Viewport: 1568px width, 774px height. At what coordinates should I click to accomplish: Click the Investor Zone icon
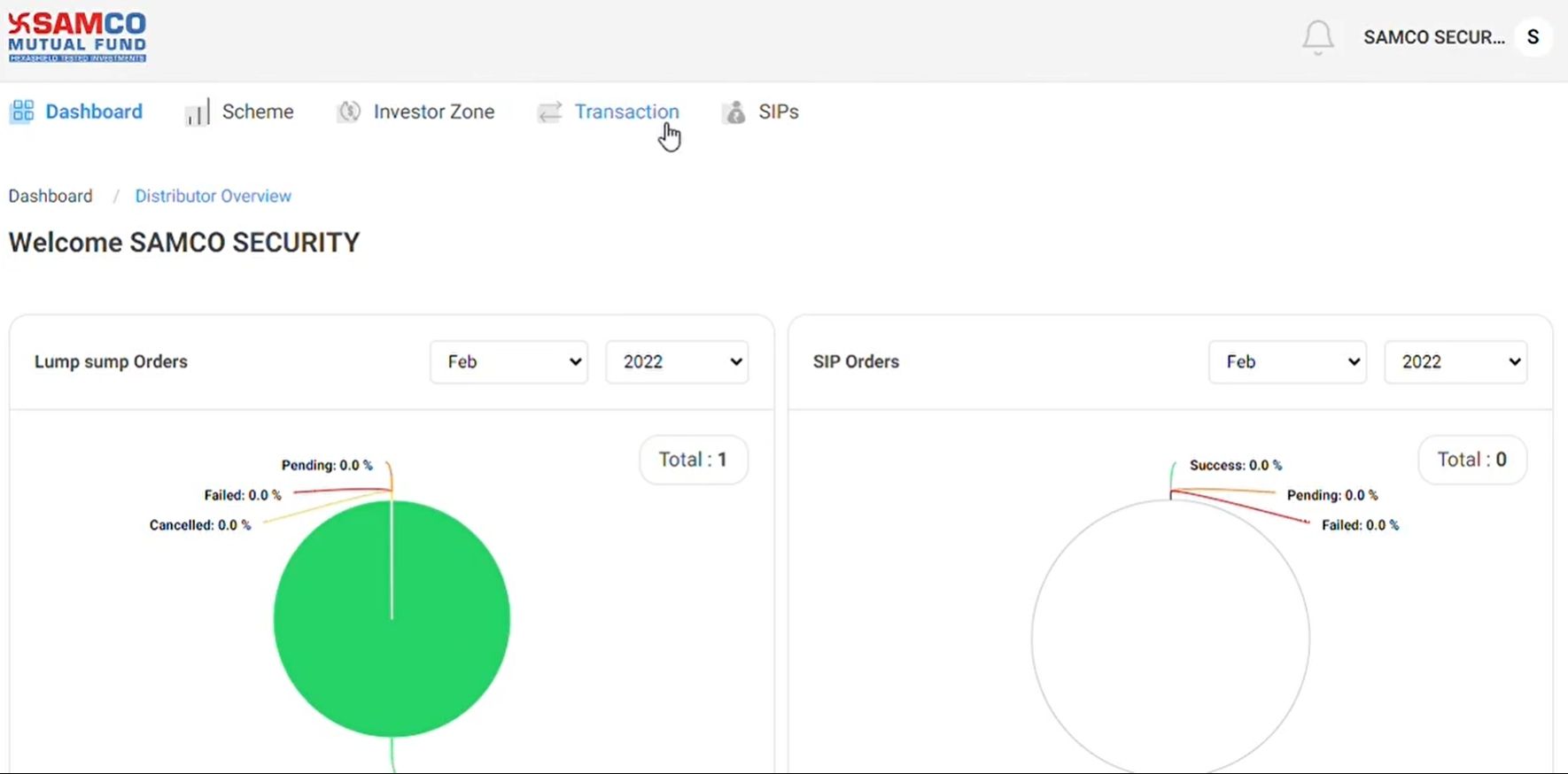[x=349, y=112]
